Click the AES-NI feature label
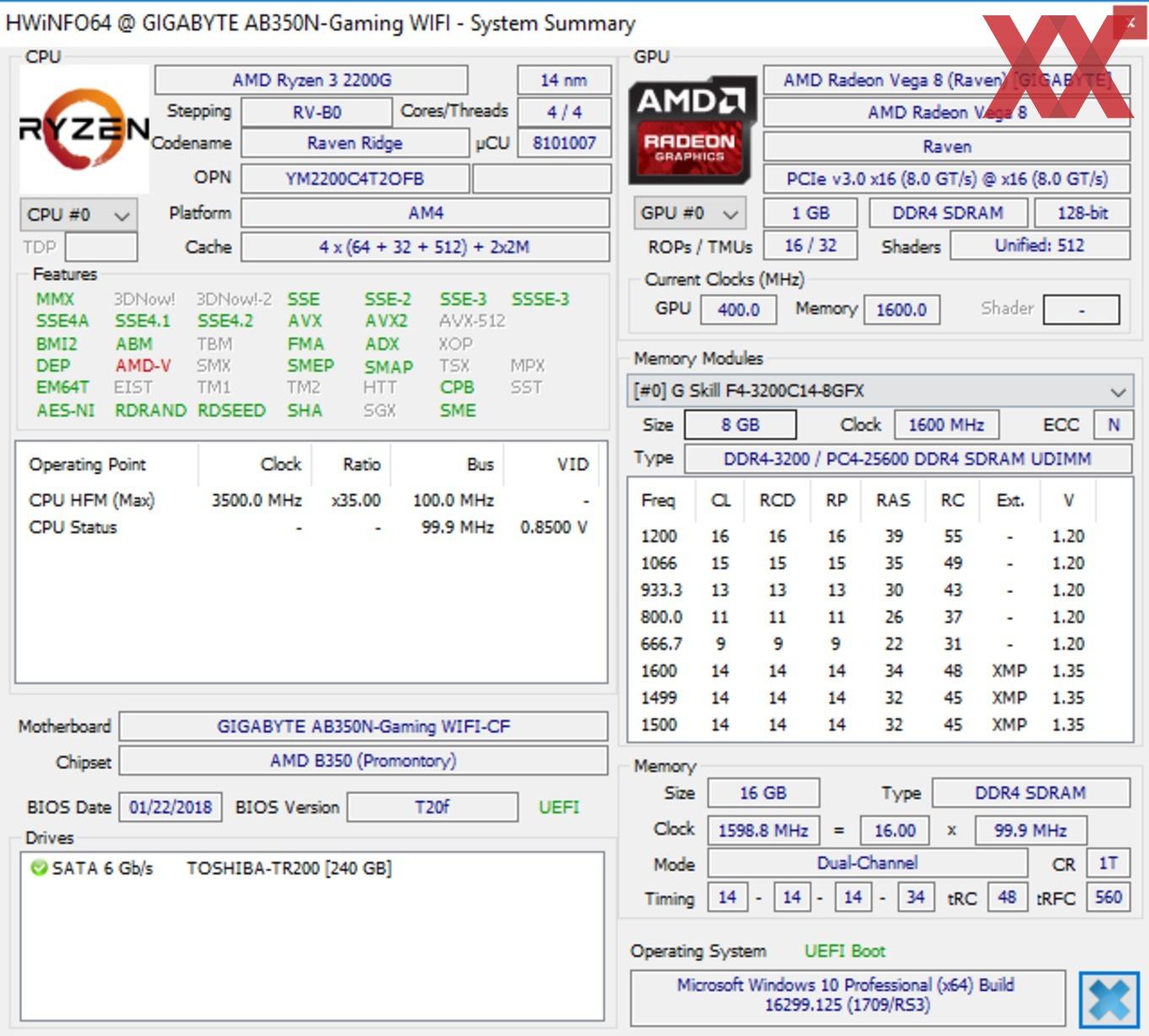This screenshot has height=1036, width=1149. tap(65, 411)
